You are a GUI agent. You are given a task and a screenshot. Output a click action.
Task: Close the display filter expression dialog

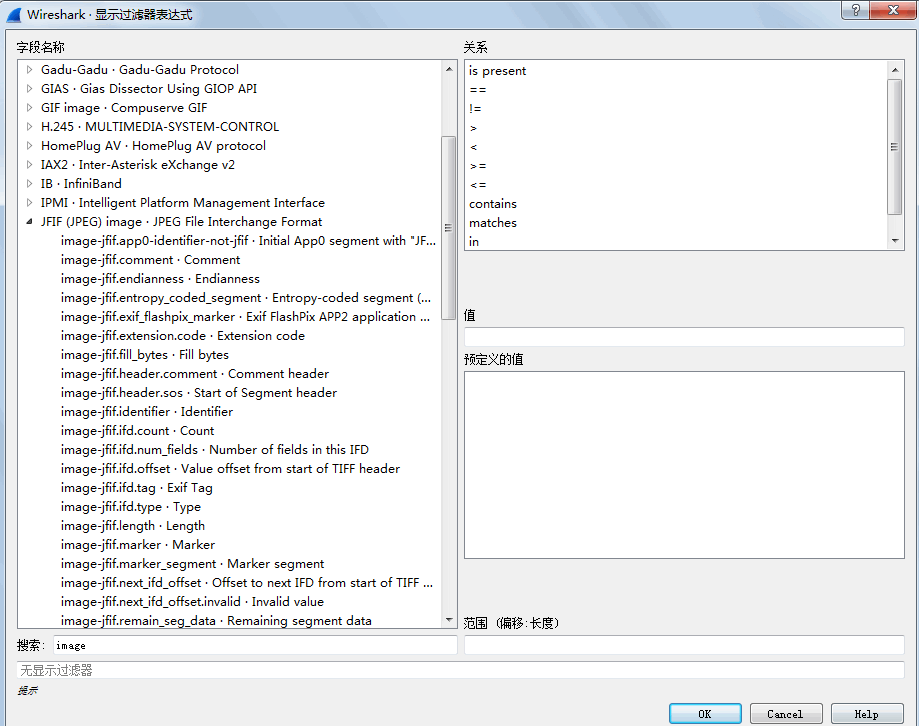point(893,10)
